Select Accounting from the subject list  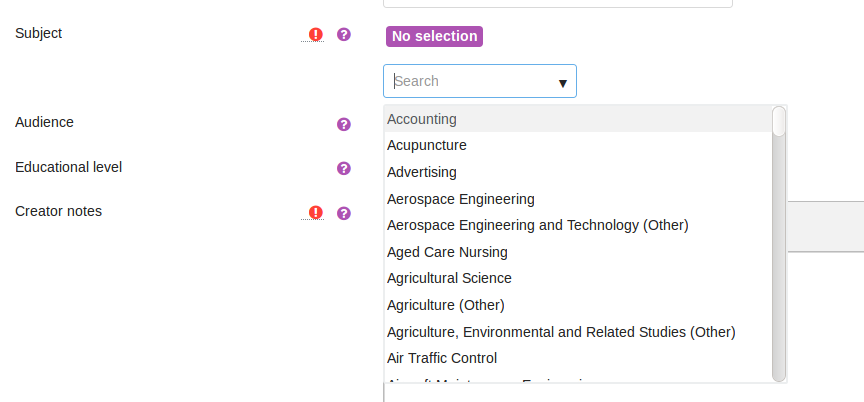[578, 119]
